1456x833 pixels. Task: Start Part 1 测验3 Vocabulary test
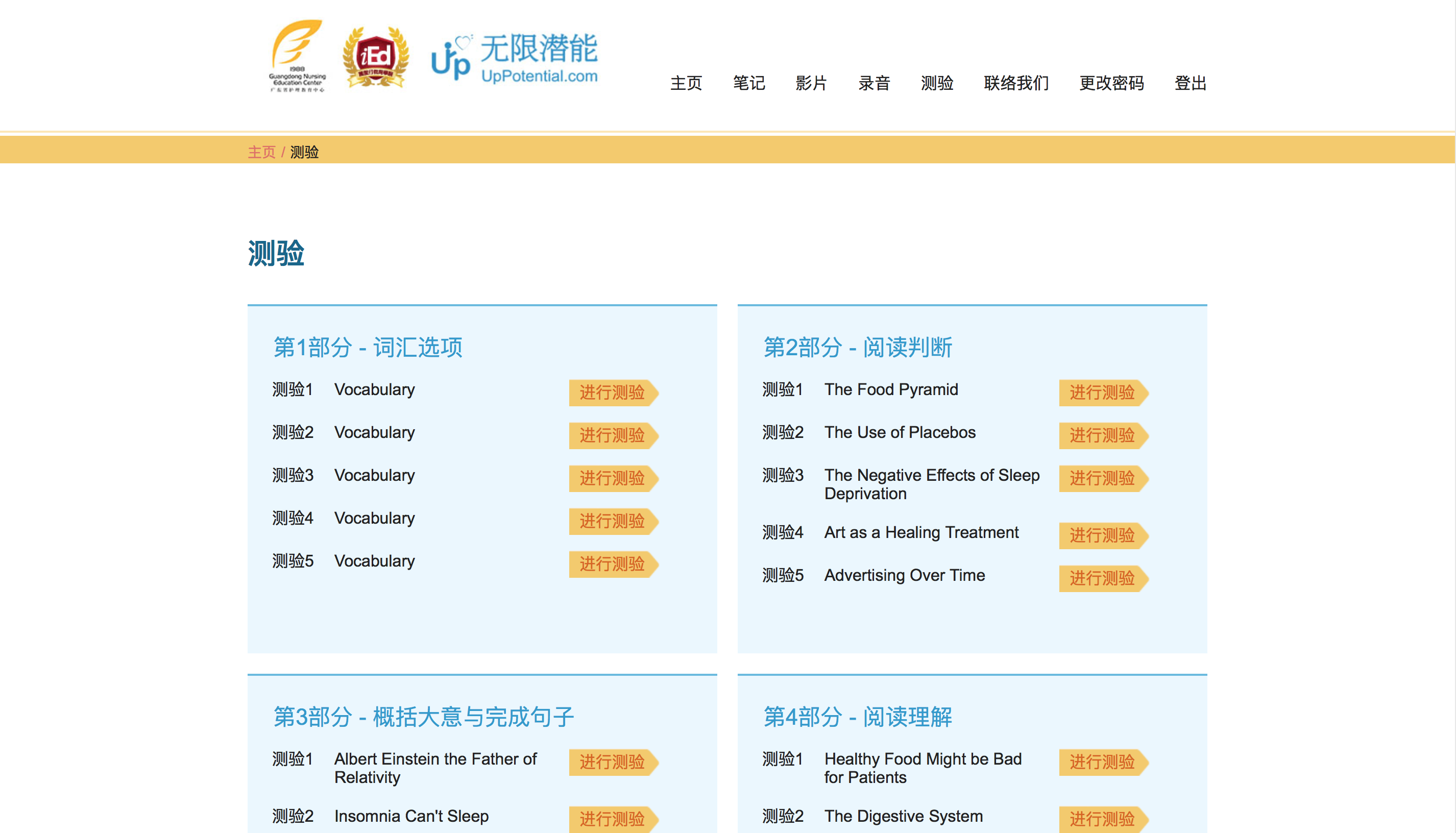612,478
